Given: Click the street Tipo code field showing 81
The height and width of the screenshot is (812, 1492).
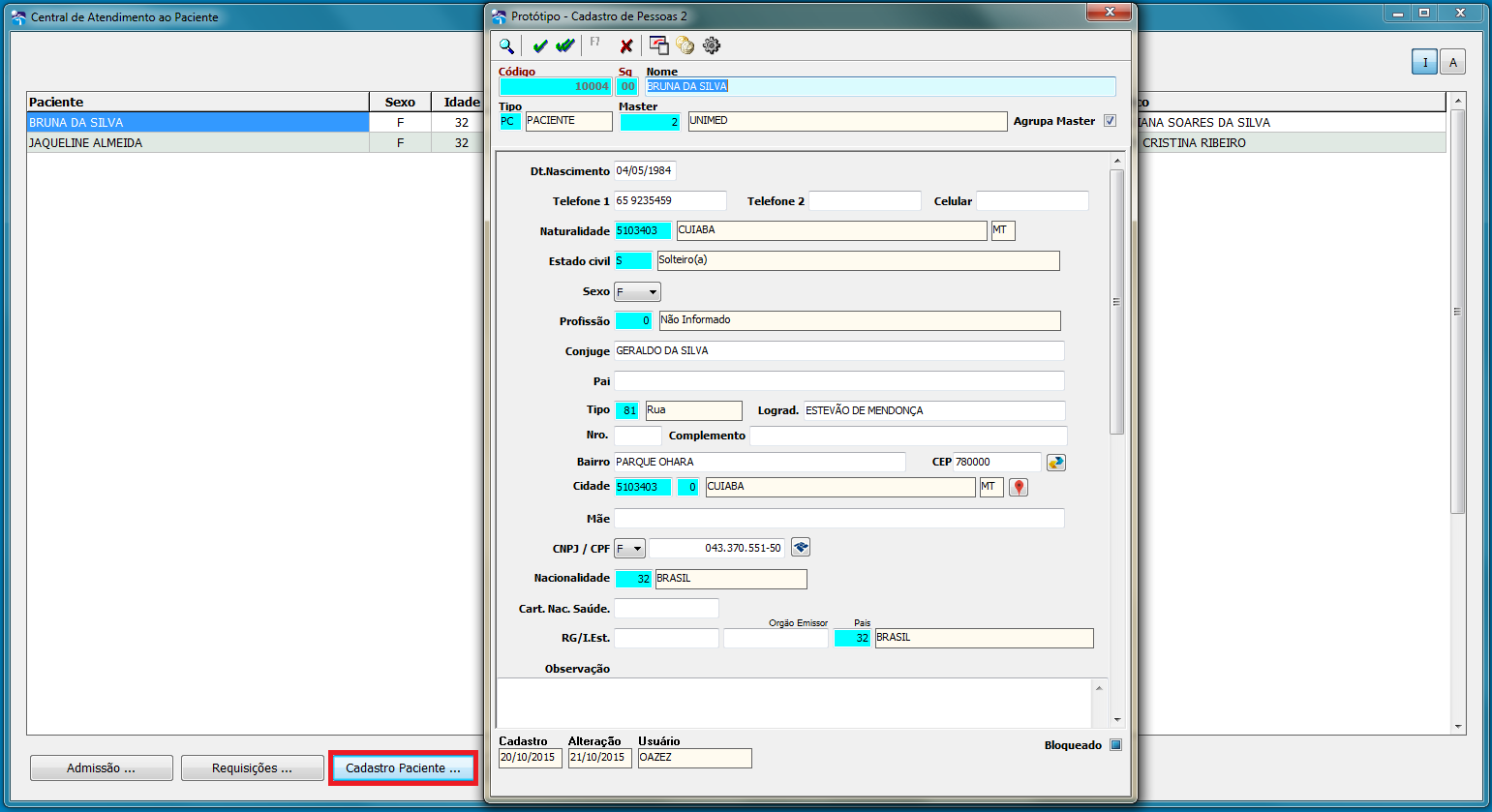Looking at the screenshot, I should tap(626, 410).
